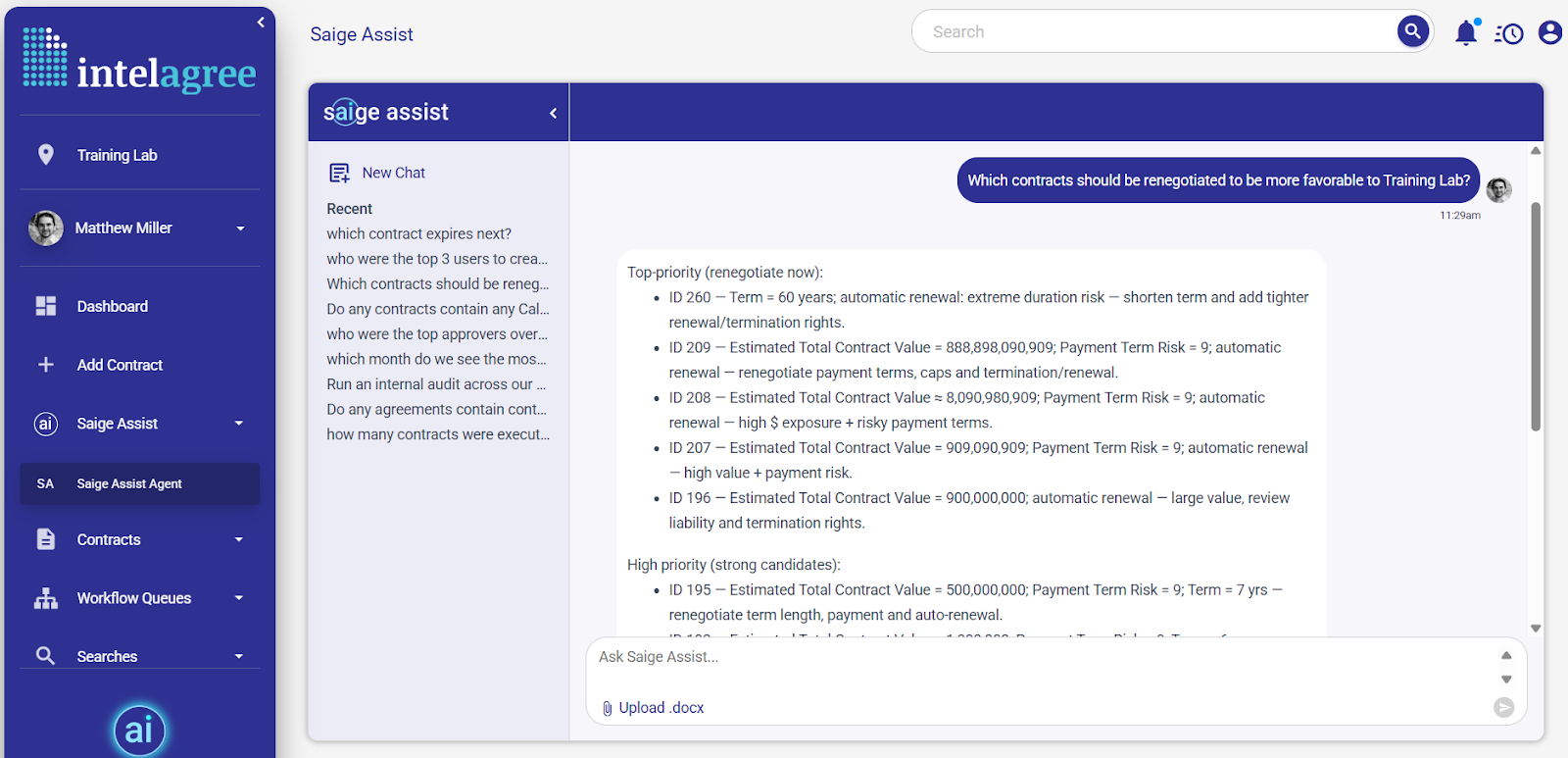Screen dimensions: 1568x758
Task: Click the paperclip attachment icon
Action: (x=608, y=708)
